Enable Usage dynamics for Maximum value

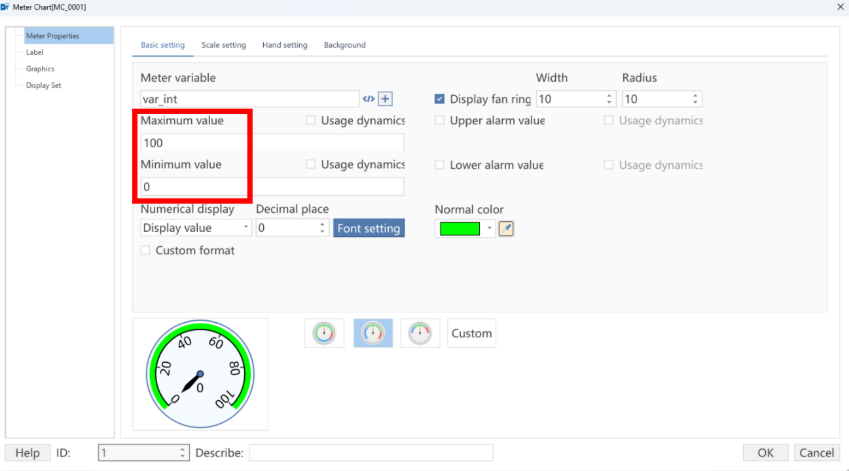[311, 120]
